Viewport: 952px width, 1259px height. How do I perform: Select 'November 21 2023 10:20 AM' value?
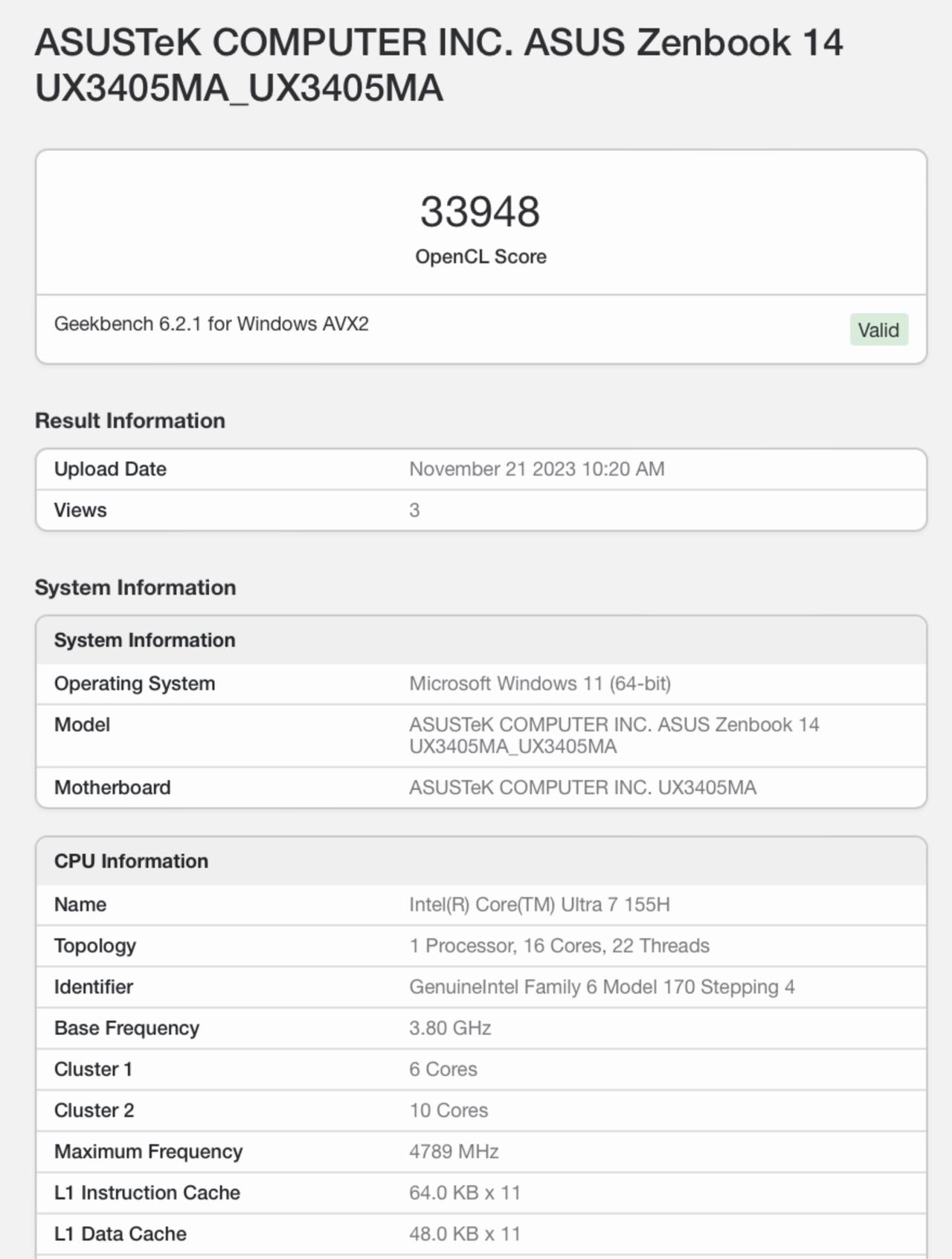point(537,469)
